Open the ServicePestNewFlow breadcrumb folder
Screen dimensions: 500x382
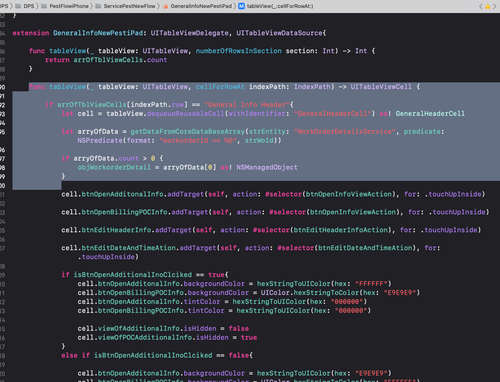tap(125, 6)
